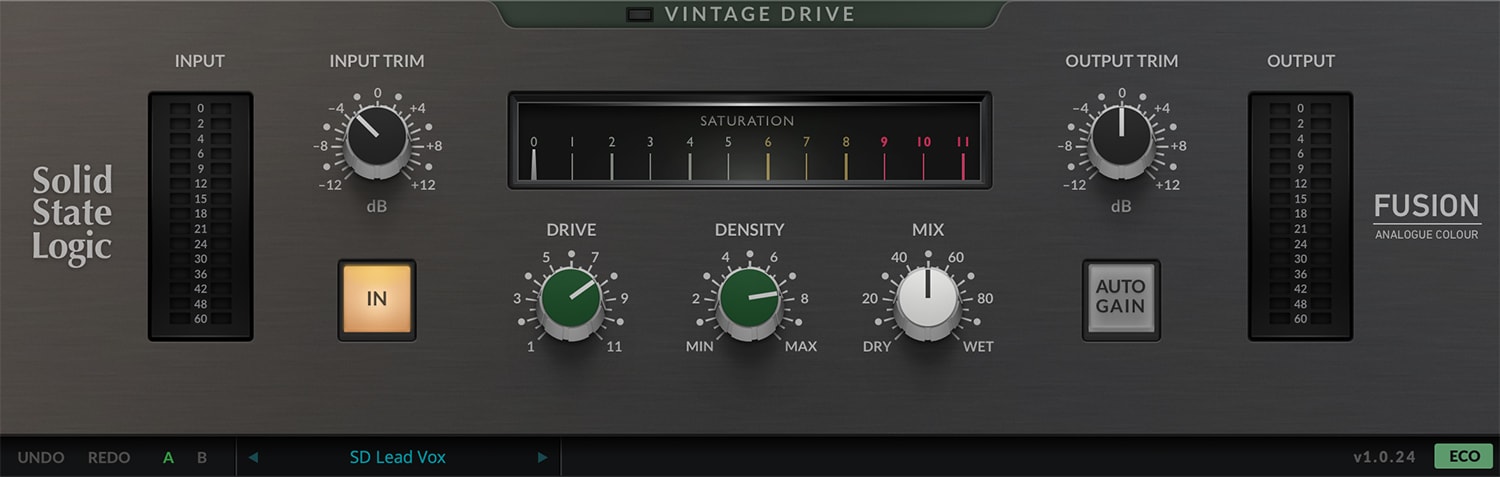Click the Saturation meter display
The height and width of the screenshot is (477, 1500).
tap(749, 141)
